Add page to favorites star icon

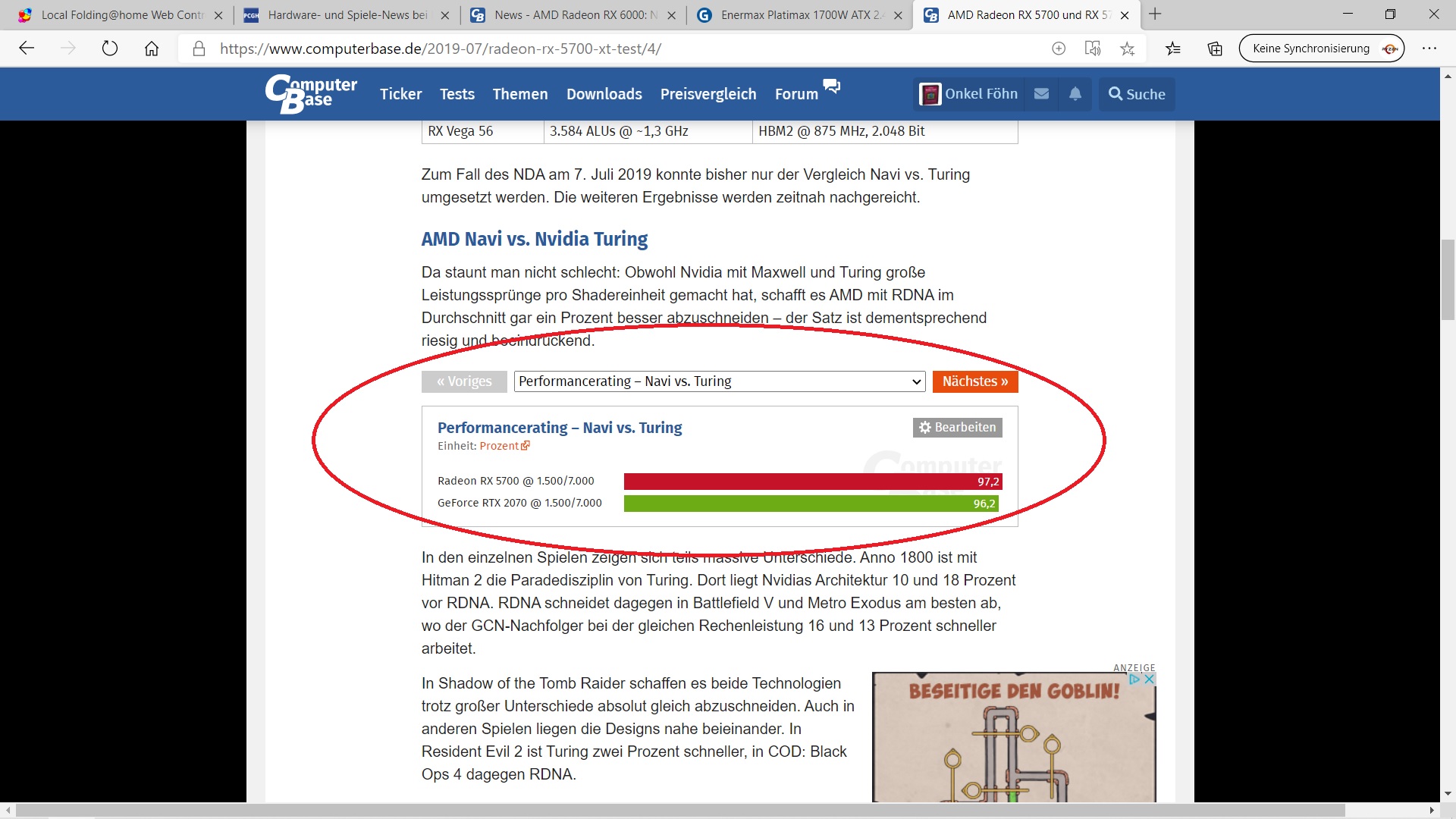click(1127, 49)
